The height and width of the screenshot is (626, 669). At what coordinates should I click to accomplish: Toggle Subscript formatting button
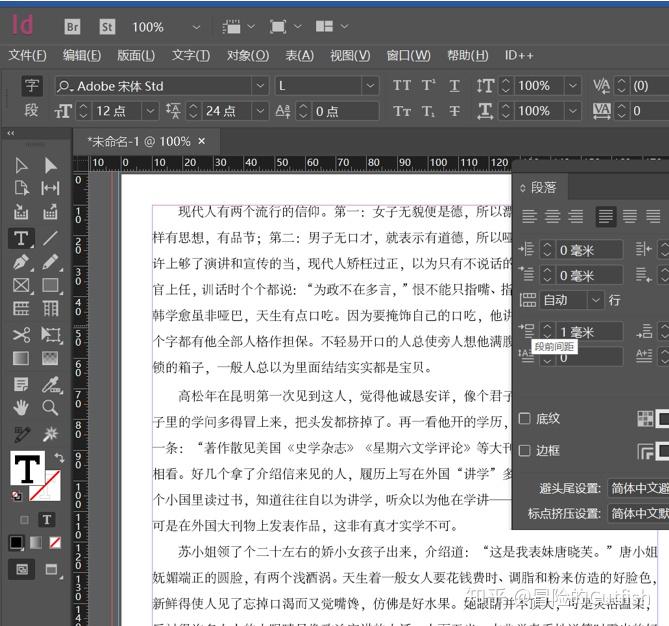(428, 111)
